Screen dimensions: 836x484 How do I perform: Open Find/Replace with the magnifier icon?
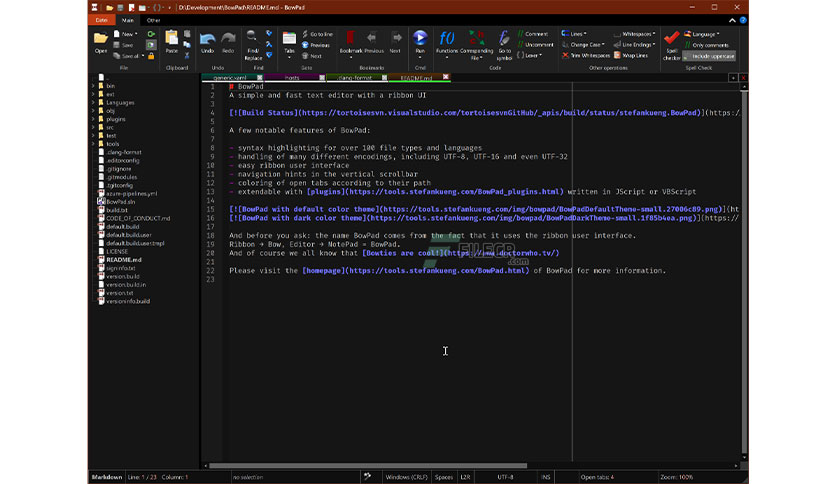(x=252, y=36)
